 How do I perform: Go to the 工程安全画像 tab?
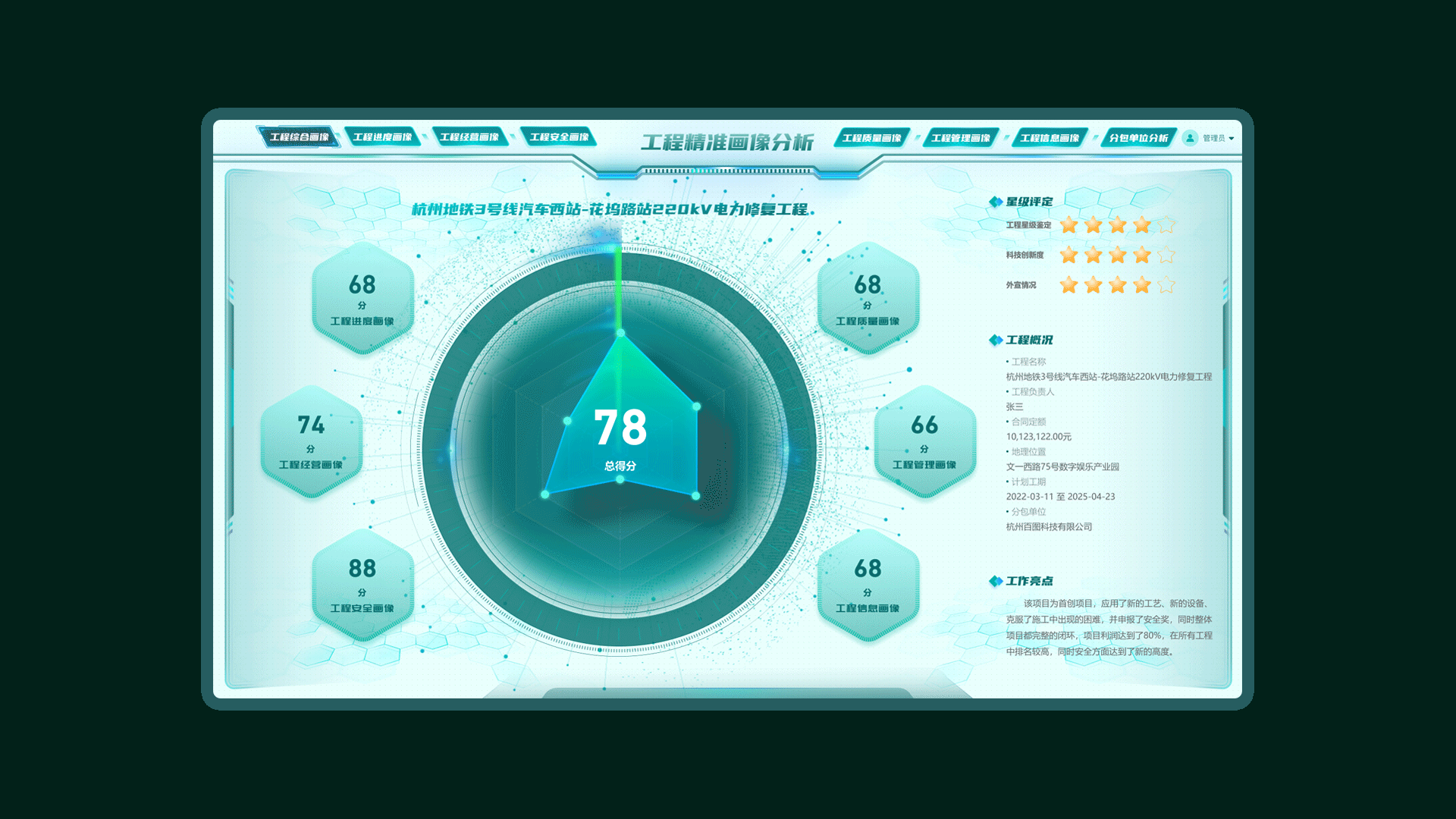pyautogui.click(x=559, y=137)
